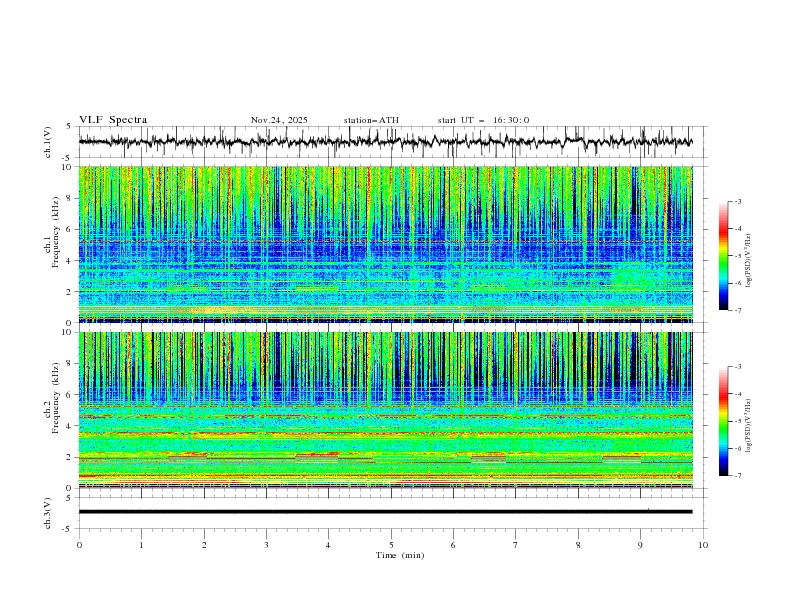Click the ch.3(V) flat waveform panel
The image size is (792, 612).
click(x=390, y=511)
